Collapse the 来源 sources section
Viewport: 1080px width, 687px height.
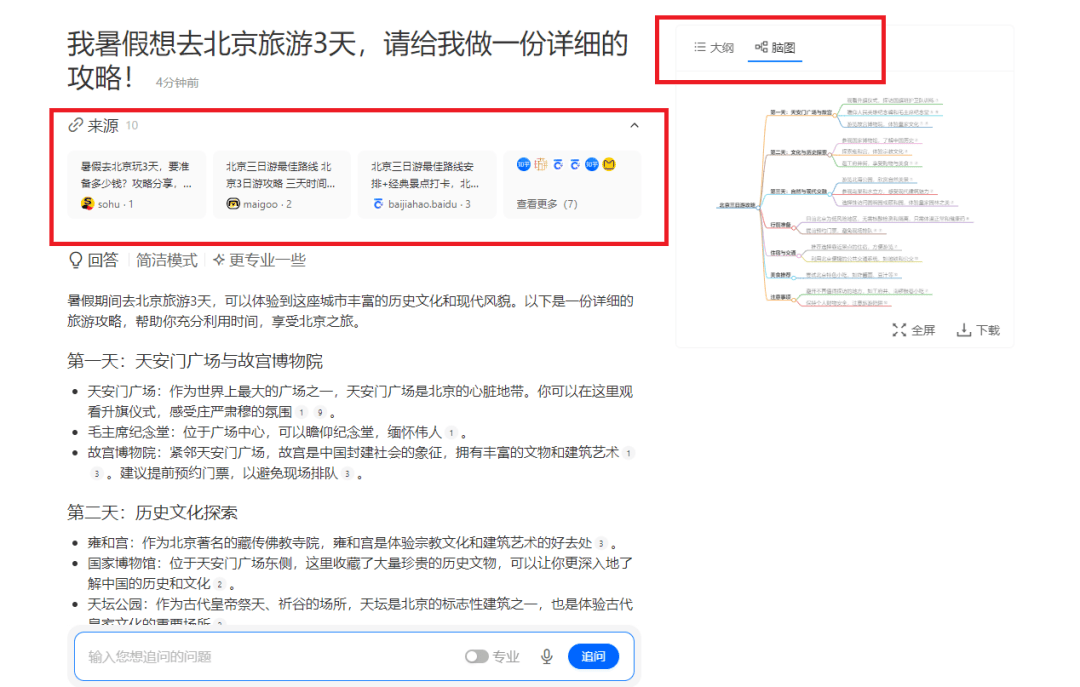click(x=634, y=126)
